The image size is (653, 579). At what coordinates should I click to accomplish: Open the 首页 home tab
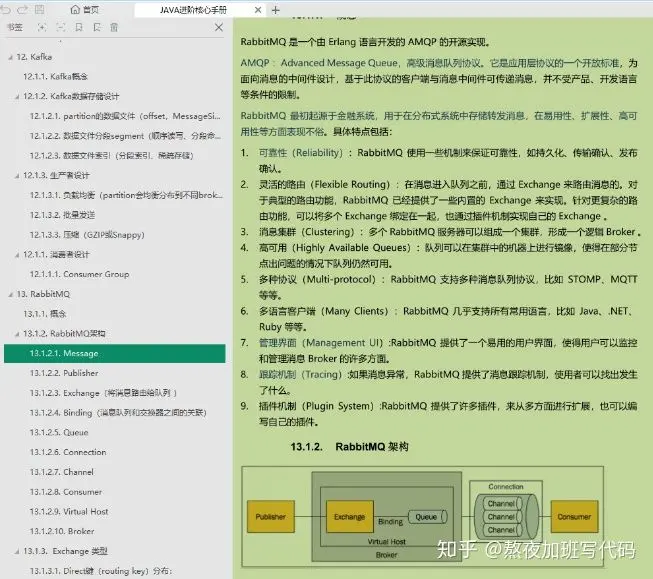[x=85, y=10]
